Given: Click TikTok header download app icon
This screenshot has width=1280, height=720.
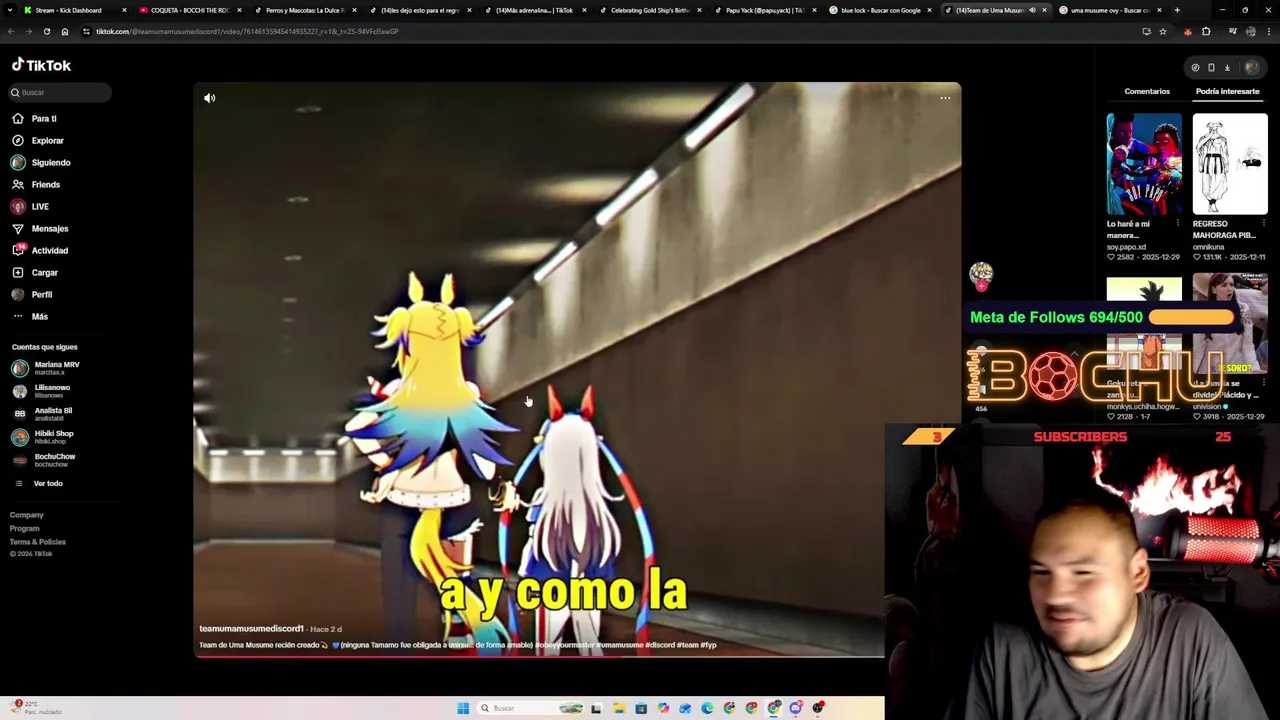Looking at the screenshot, I should coord(1227,68).
